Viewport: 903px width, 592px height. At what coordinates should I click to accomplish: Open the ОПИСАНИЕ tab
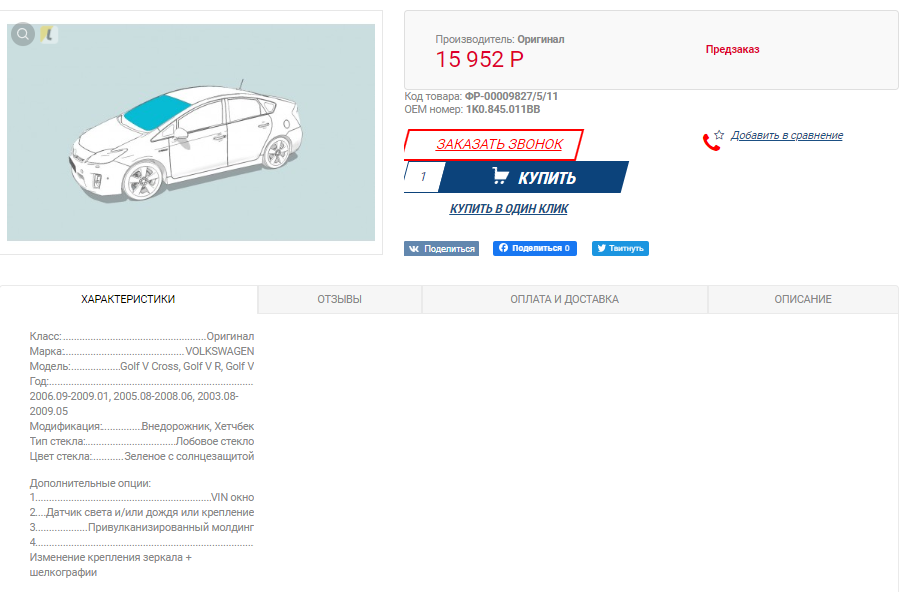pos(803,299)
